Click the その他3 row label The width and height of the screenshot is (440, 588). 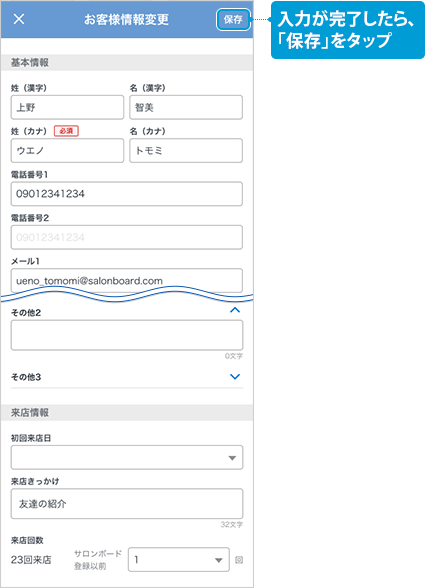26,377
